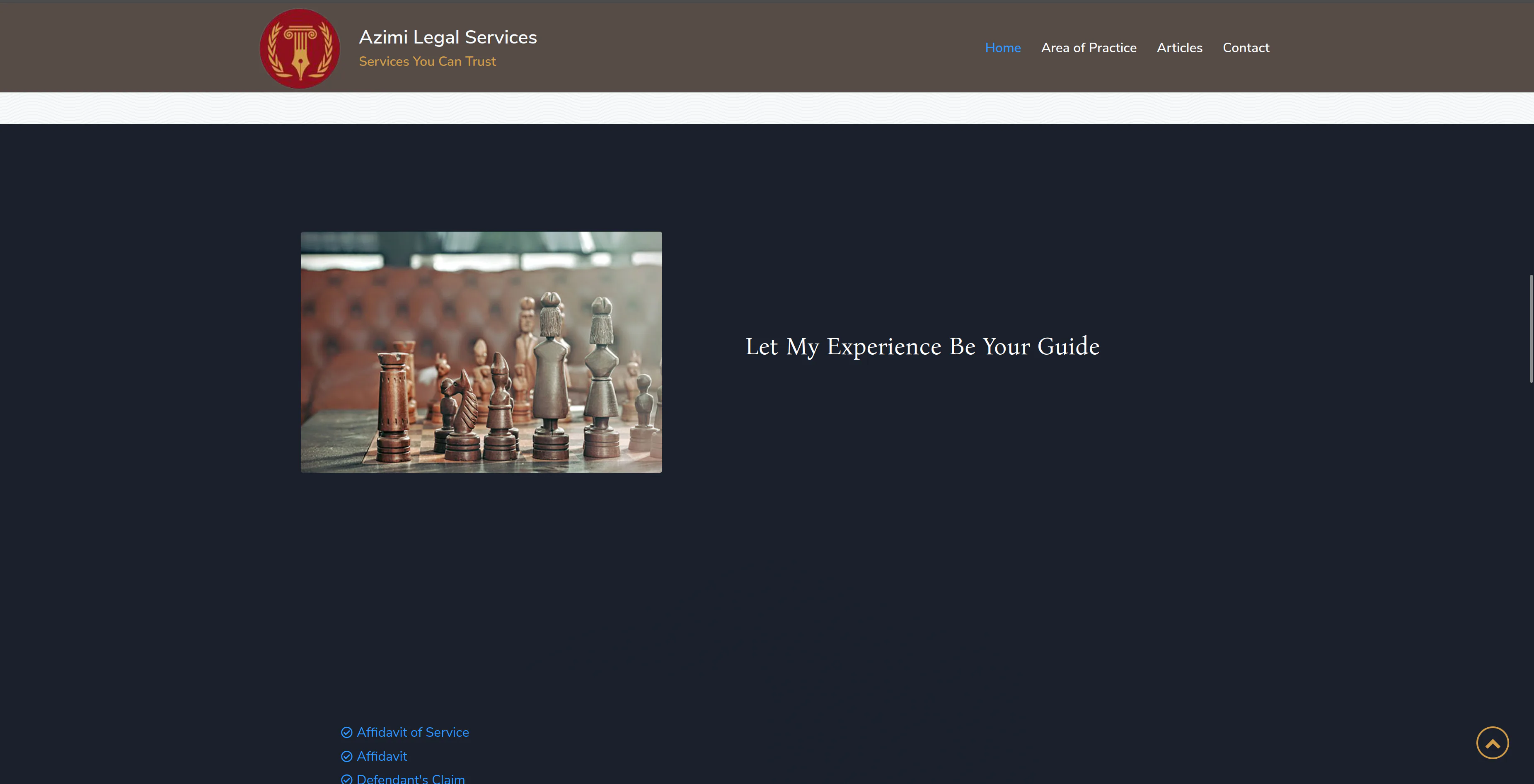The image size is (1534, 784).
Task: Click the chess pieces photo
Action: pos(481,352)
